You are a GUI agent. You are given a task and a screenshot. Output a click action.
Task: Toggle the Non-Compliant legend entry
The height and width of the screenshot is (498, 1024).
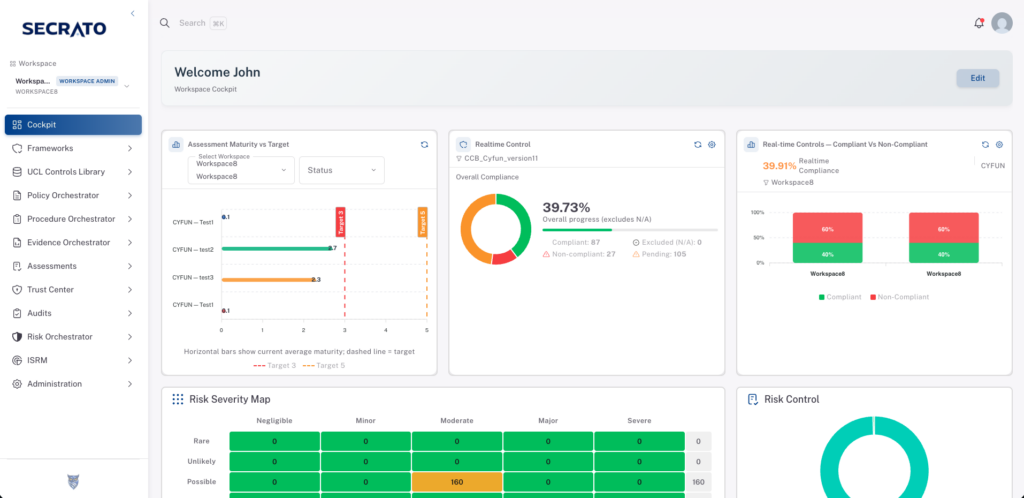(899, 296)
